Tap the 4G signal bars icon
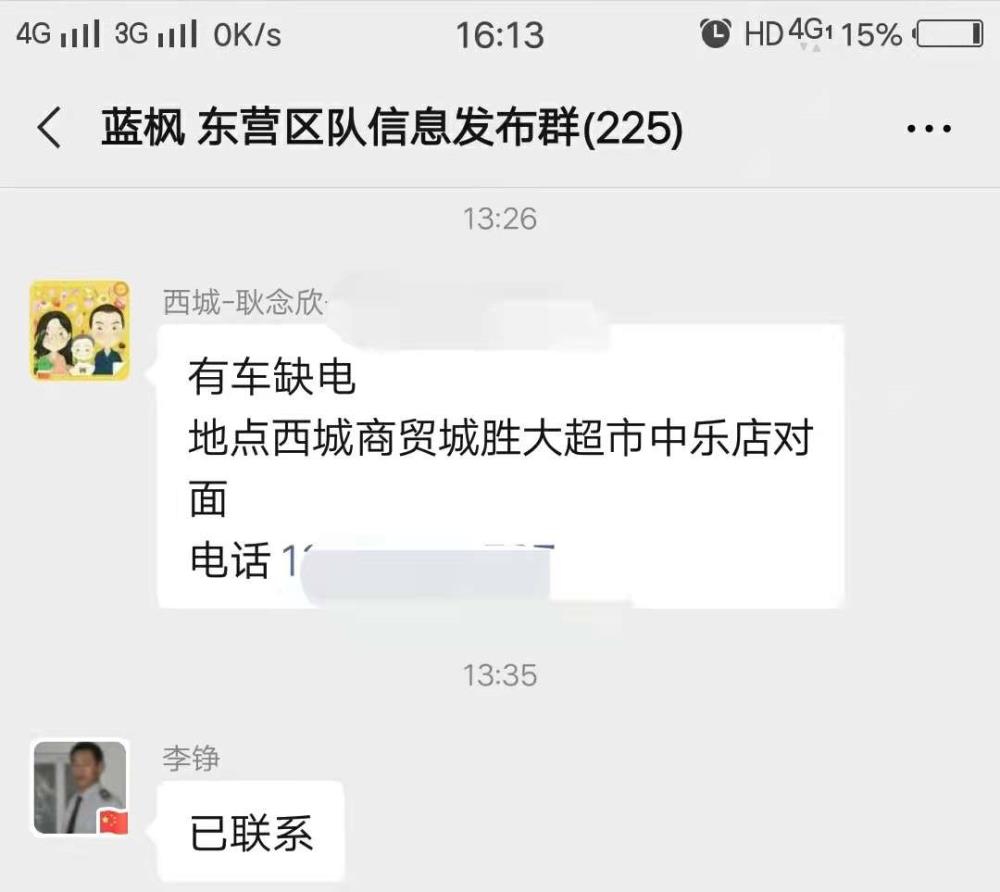Viewport: 1000px width, 892px height. [x=58, y=33]
